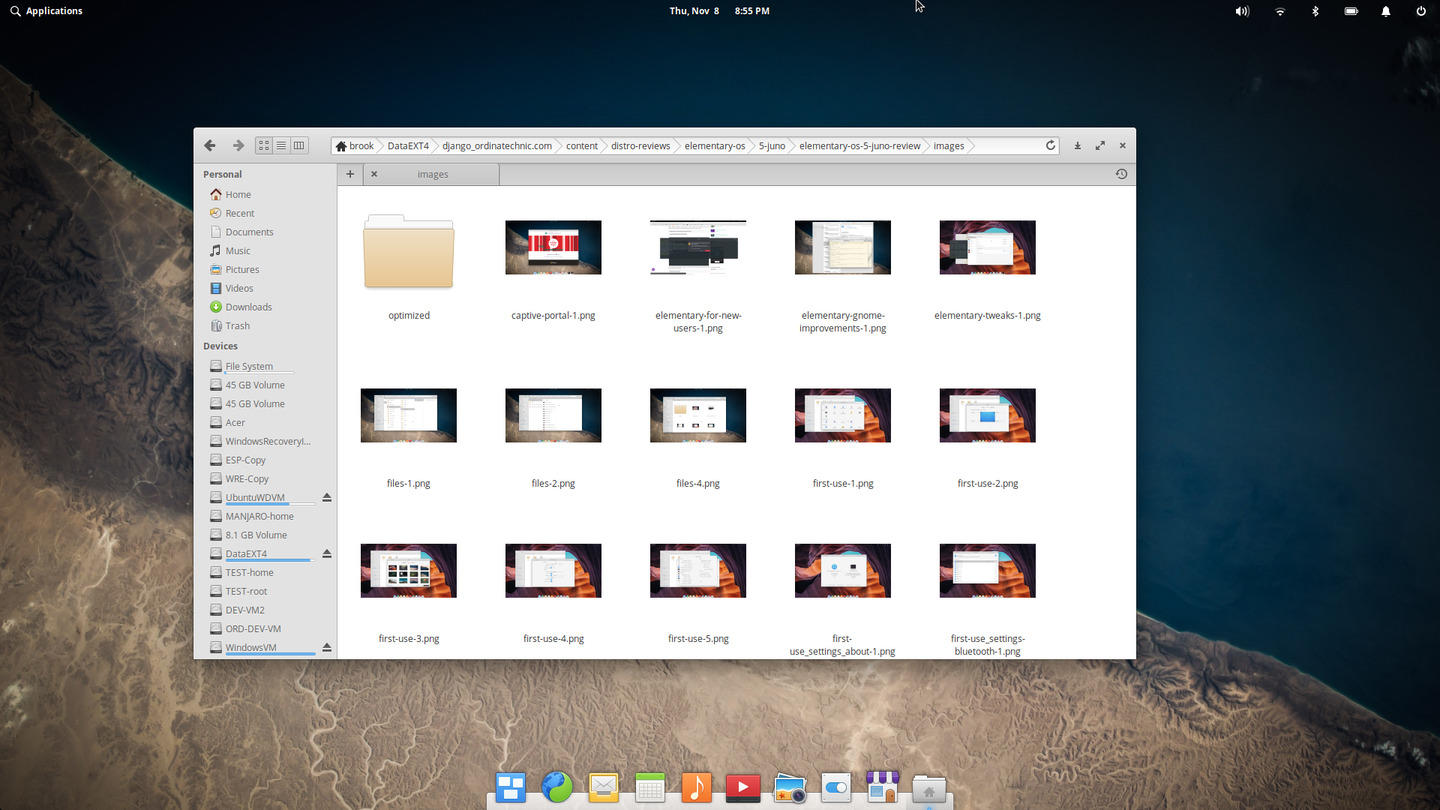Open Multitasking View from dock
The image size is (1440, 810).
511,788
